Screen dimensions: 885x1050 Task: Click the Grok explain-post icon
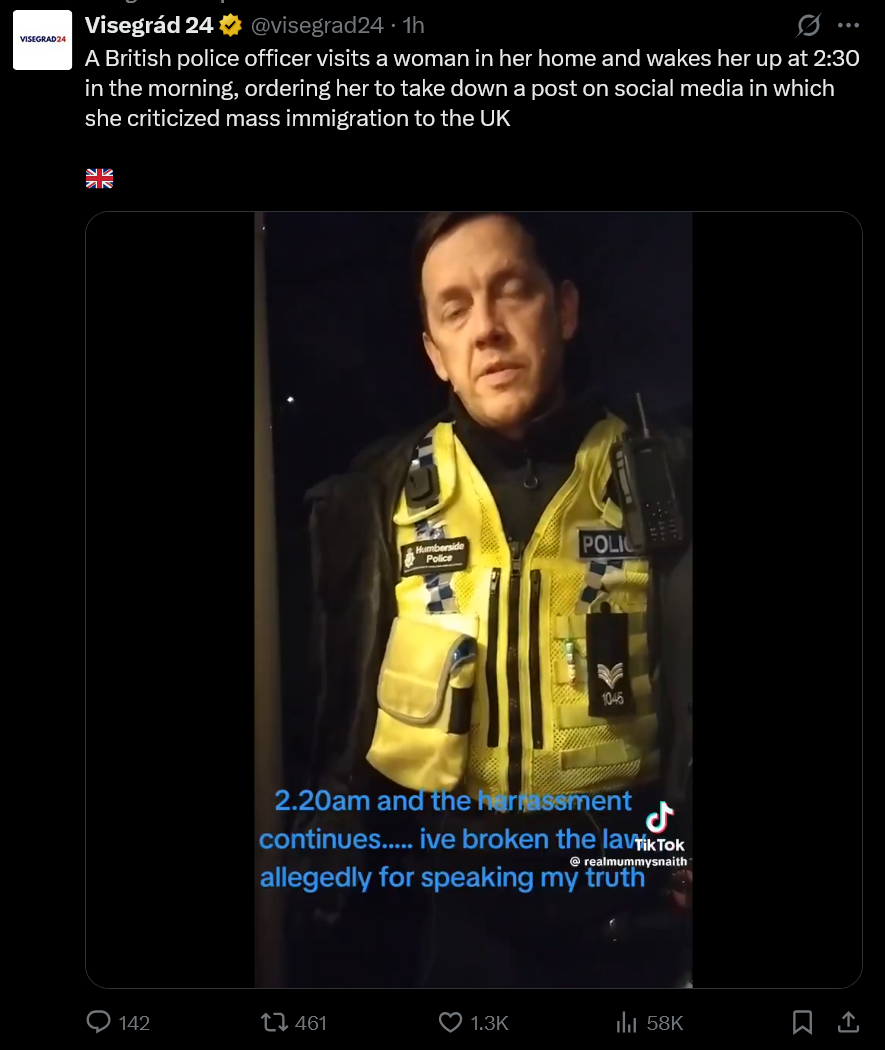[x=808, y=25]
